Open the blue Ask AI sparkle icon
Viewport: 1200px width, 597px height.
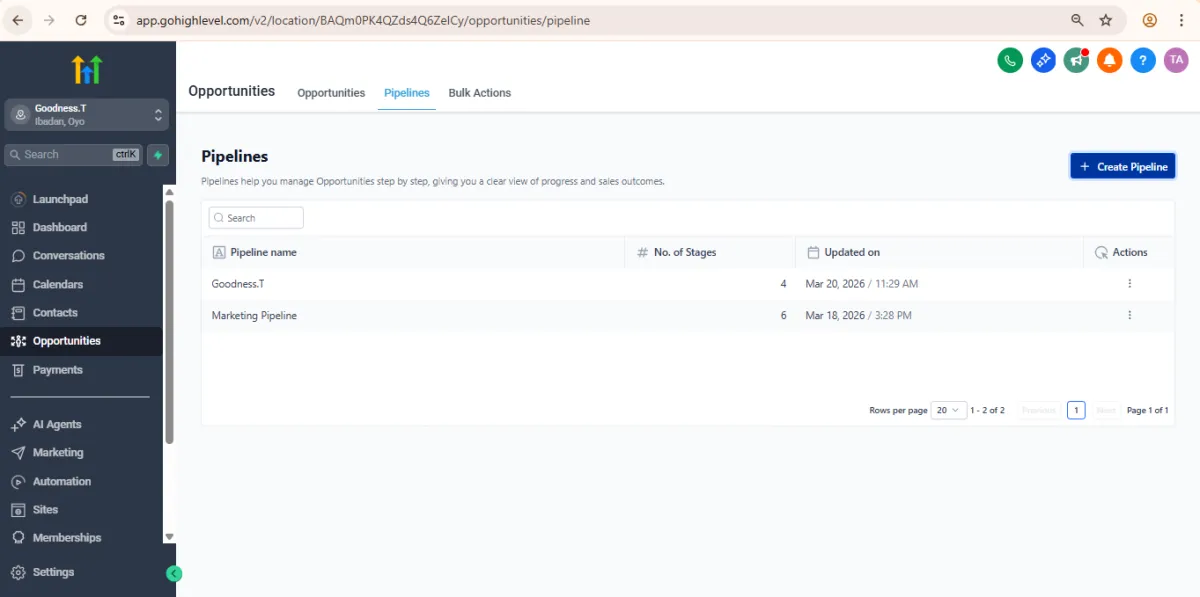1043,61
